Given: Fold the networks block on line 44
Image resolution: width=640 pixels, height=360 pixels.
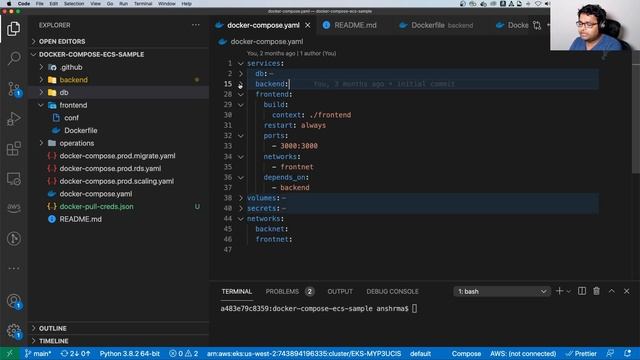Looking at the screenshot, I should [240, 219].
